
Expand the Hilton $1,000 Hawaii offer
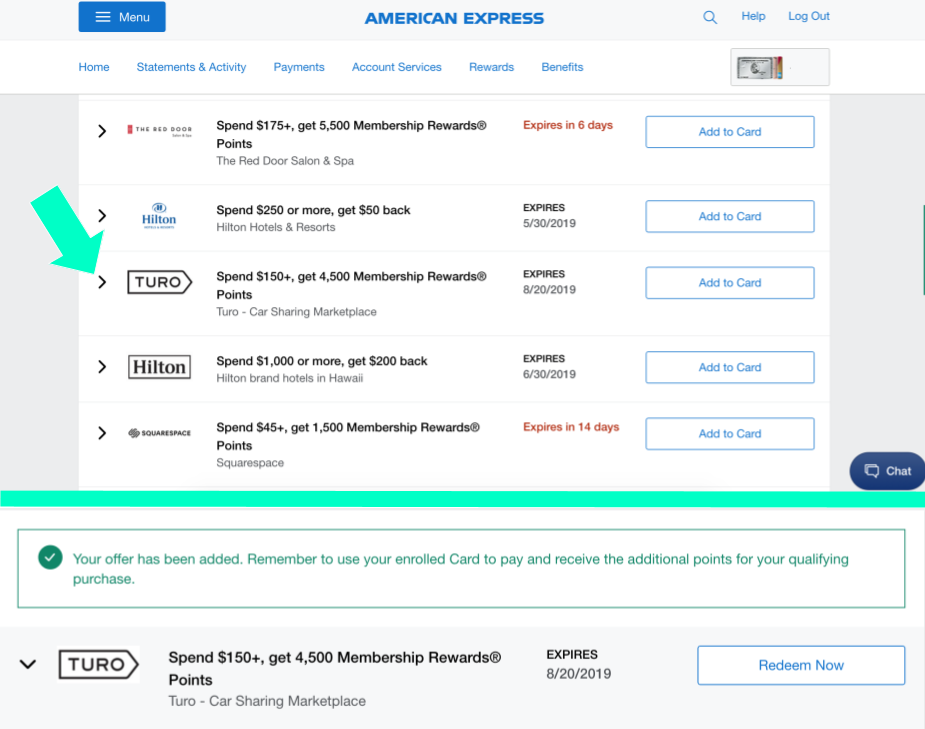tap(102, 367)
